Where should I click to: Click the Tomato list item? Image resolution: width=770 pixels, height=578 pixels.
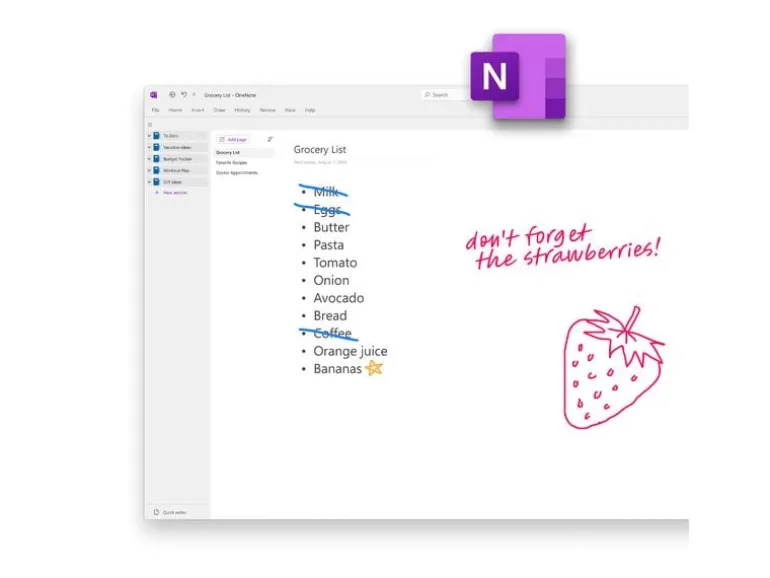[335, 263]
